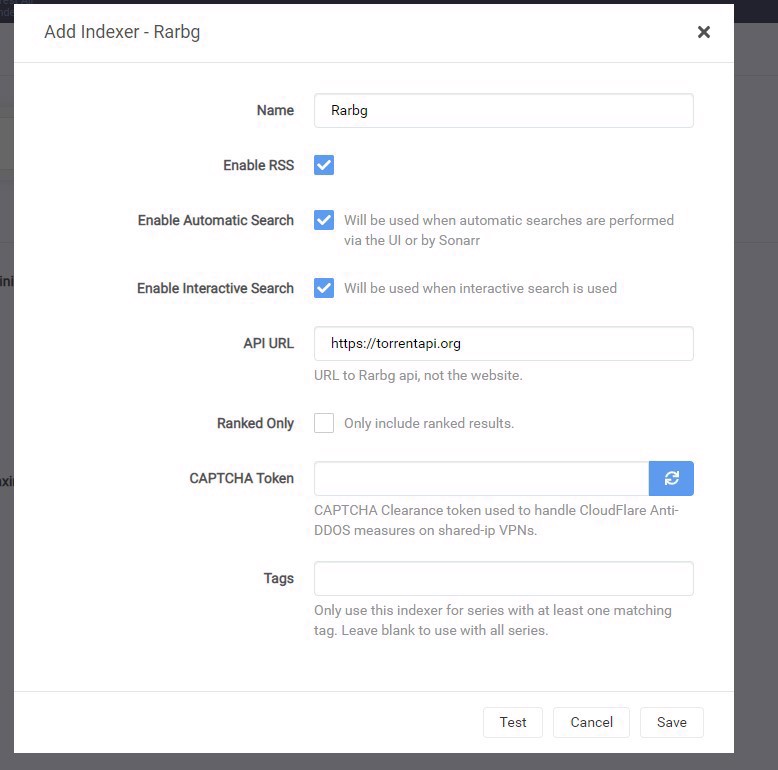Click the Tags matching-tag help text
Viewport: 778px width, 770px height.
[x=493, y=620]
